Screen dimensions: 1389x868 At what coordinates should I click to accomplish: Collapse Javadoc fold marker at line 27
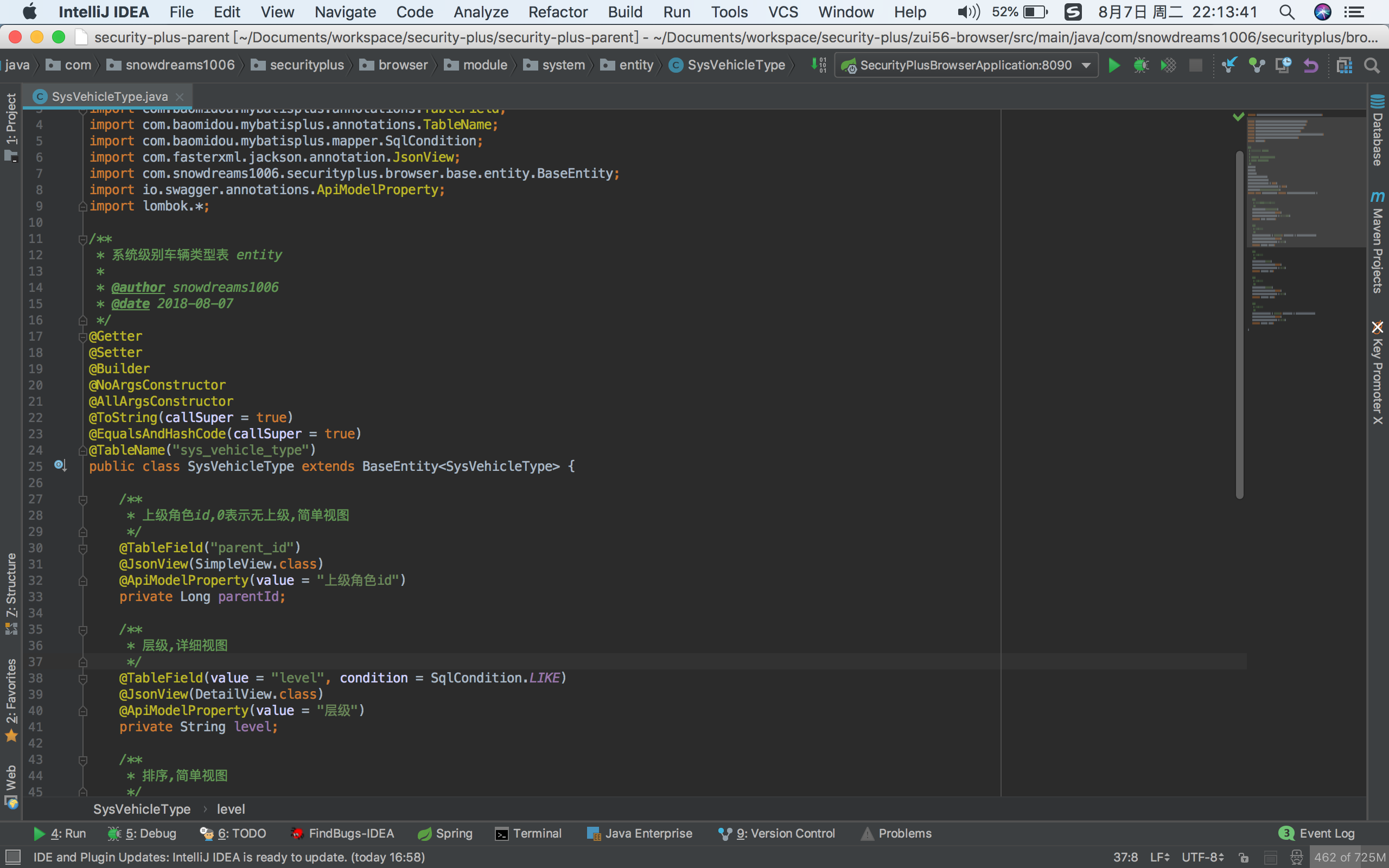pyautogui.click(x=82, y=500)
